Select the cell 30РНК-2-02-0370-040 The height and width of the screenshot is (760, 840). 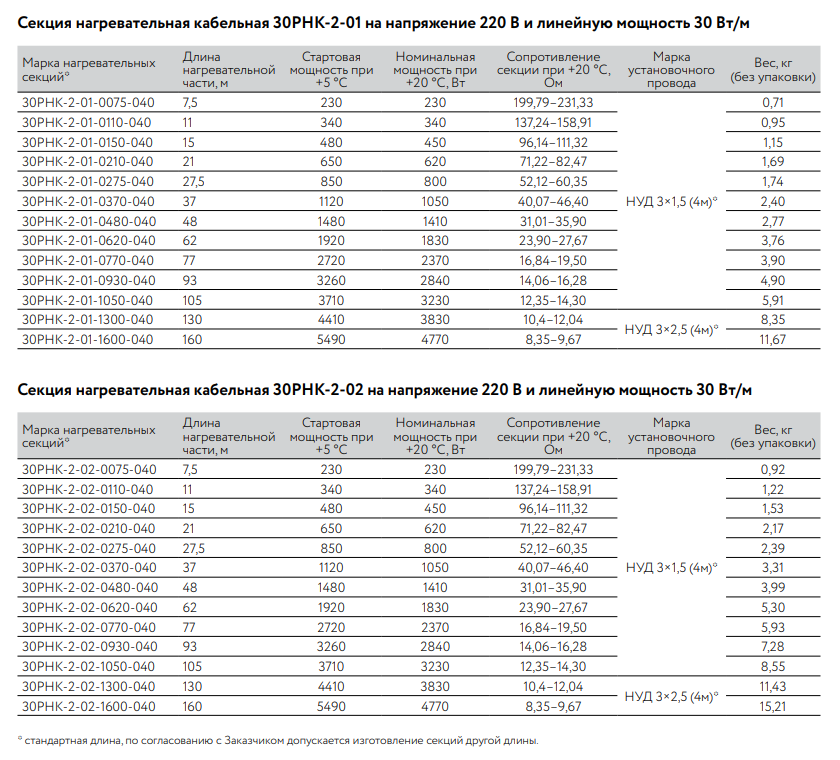pyautogui.click(x=89, y=568)
